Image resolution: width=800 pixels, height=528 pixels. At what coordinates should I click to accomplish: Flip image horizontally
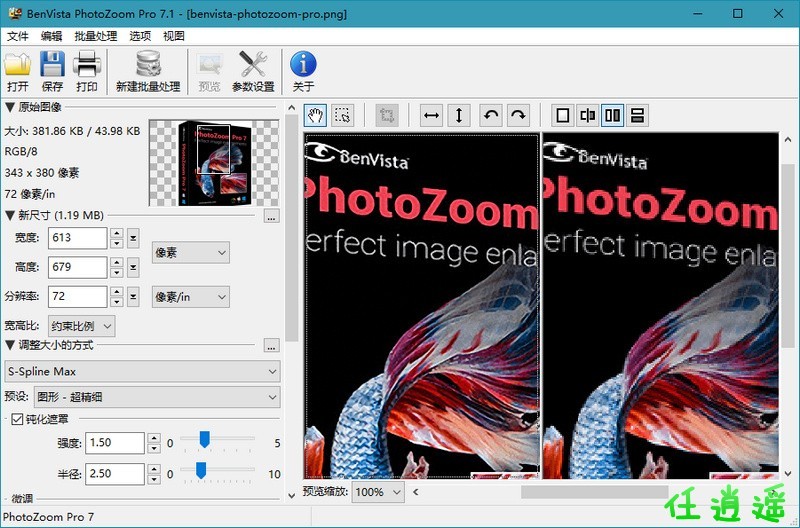point(432,115)
